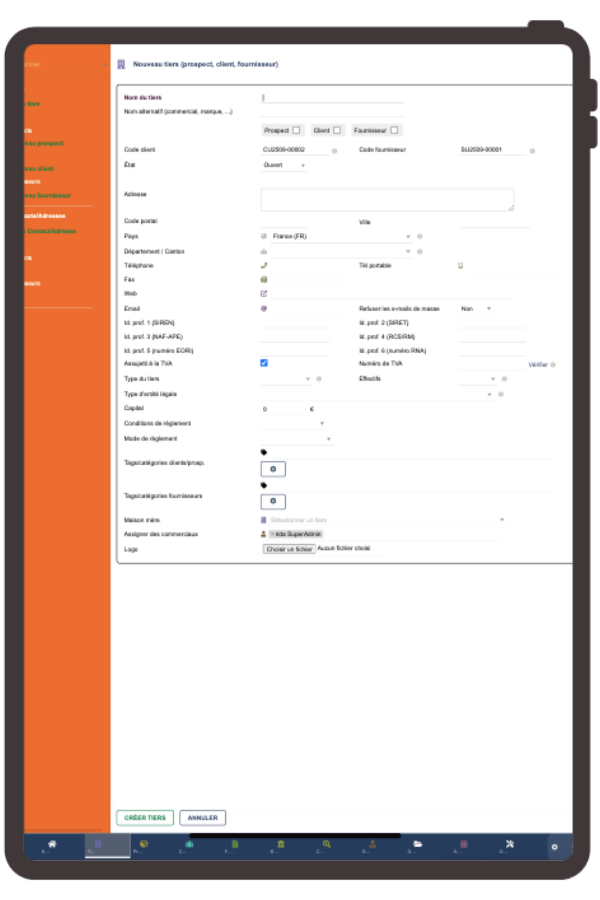The height and width of the screenshot is (900, 600).
Task: Open the Conditions de règlement dropdown
Action: (x=293, y=424)
